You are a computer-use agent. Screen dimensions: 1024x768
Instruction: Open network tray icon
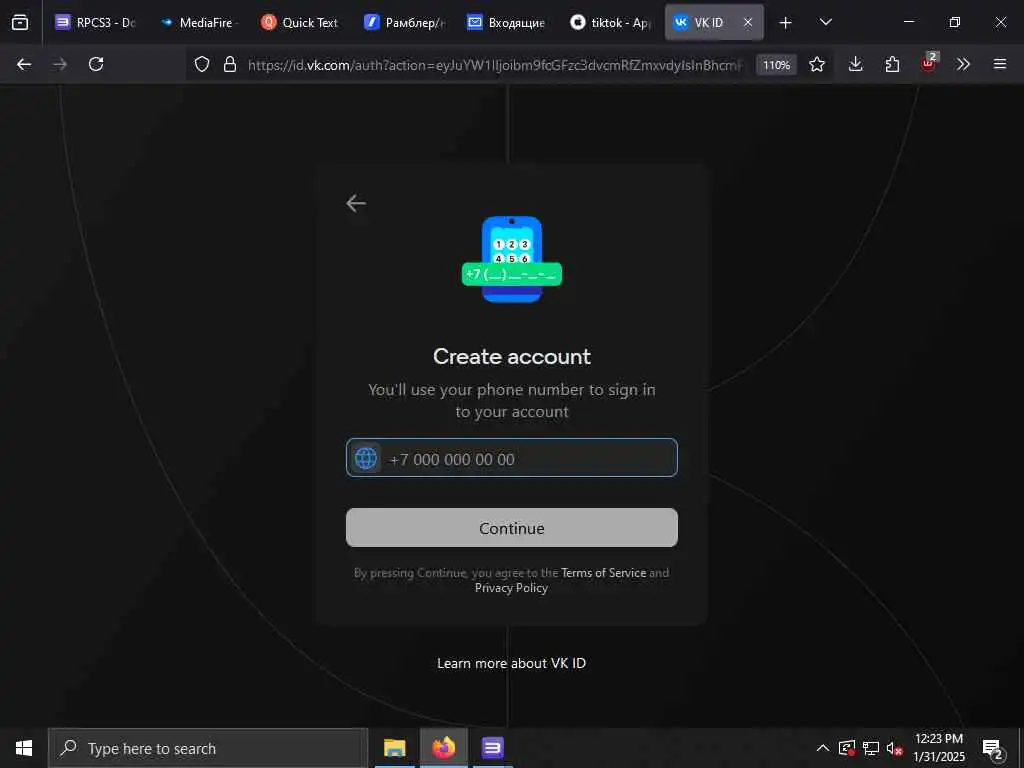871,748
